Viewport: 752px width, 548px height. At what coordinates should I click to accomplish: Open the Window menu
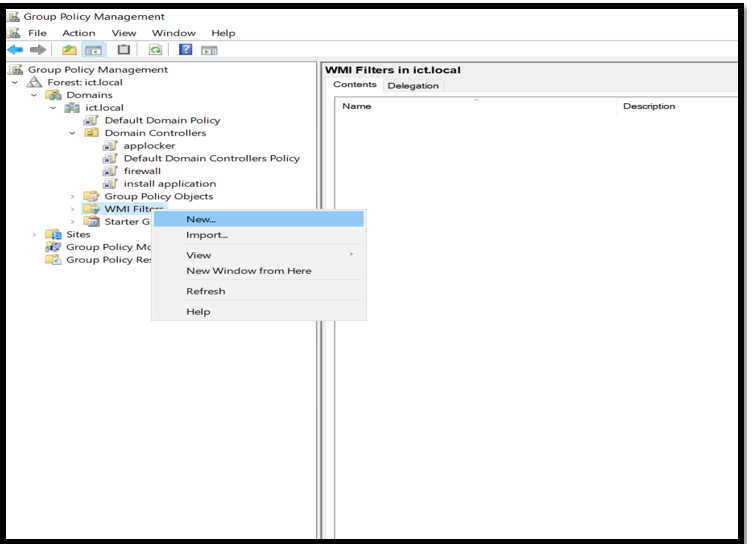point(174,33)
